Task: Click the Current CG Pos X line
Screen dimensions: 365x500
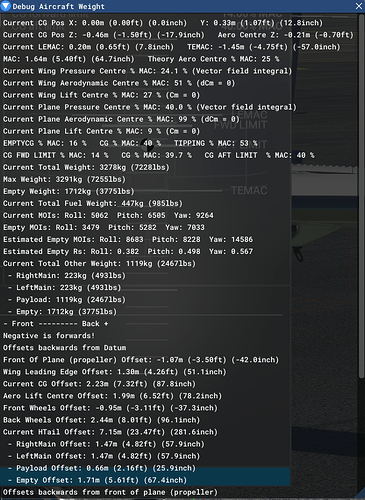Action: click(x=163, y=23)
